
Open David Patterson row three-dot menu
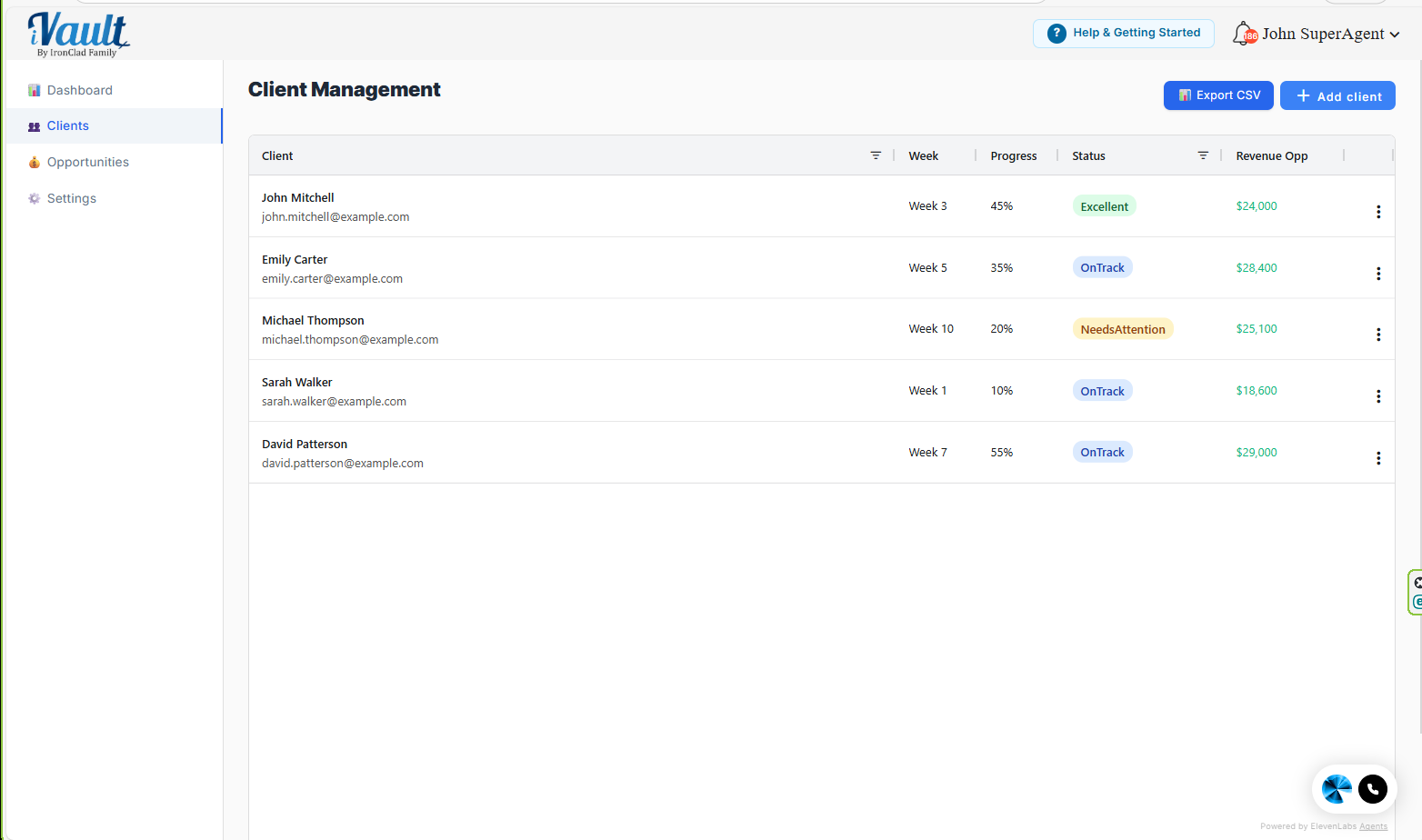(x=1378, y=458)
